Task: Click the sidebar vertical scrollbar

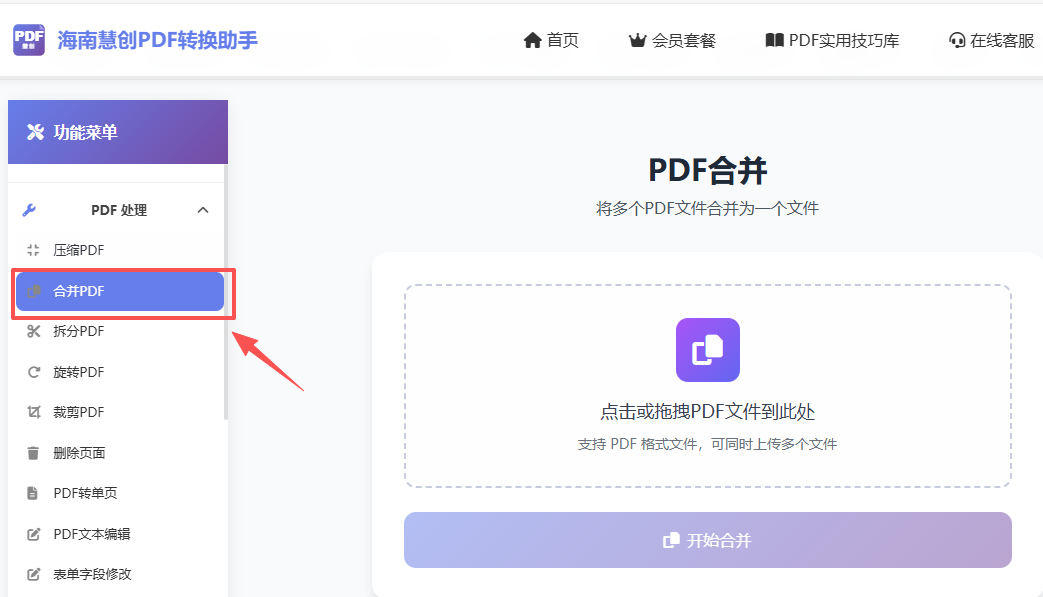Action: pyautogui.click(x=226, y=293)
